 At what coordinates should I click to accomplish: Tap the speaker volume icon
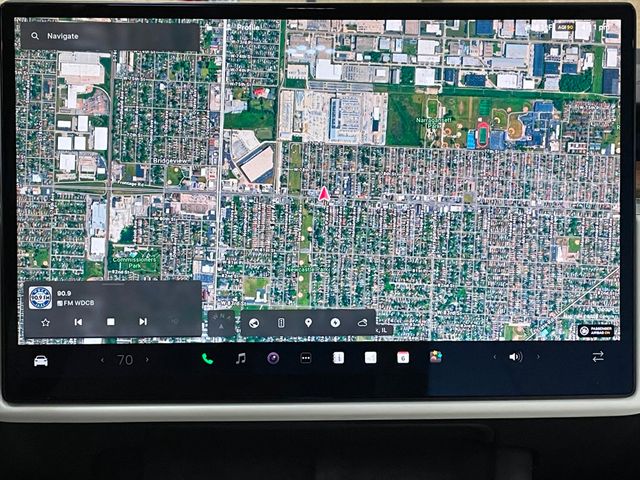pos(516,357)
